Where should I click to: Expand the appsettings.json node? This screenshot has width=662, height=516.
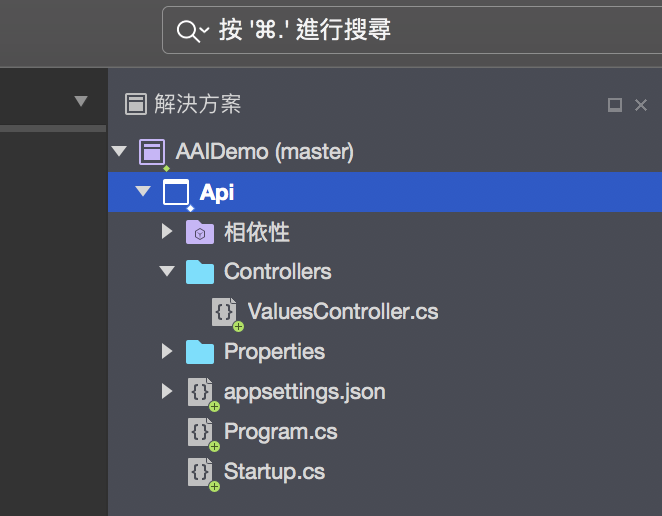tap(167, 391)
